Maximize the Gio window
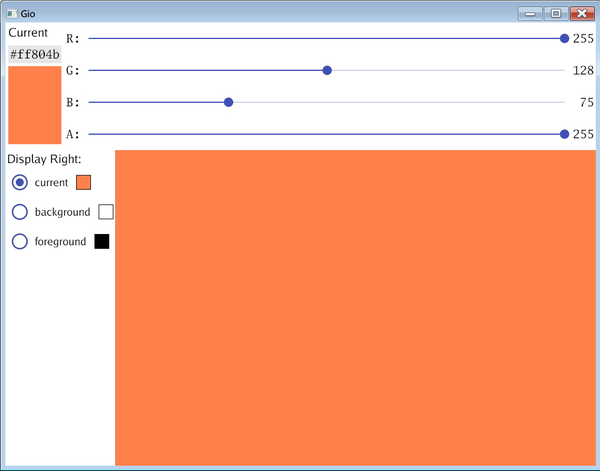This screenshot has height=471, width=600. 555,13
